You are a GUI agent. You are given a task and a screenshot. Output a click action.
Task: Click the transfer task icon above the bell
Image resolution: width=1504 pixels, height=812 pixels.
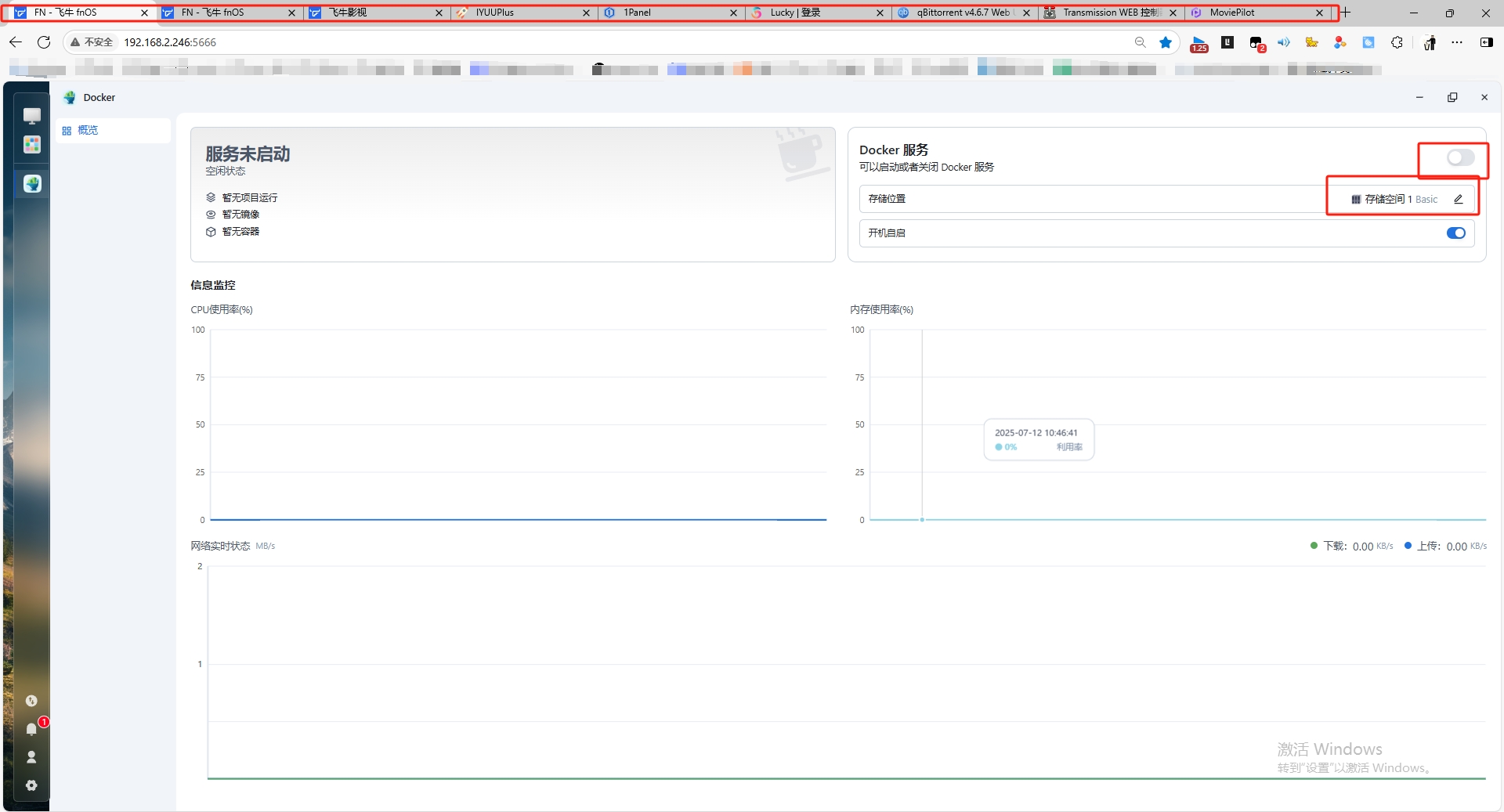point(31,701)
